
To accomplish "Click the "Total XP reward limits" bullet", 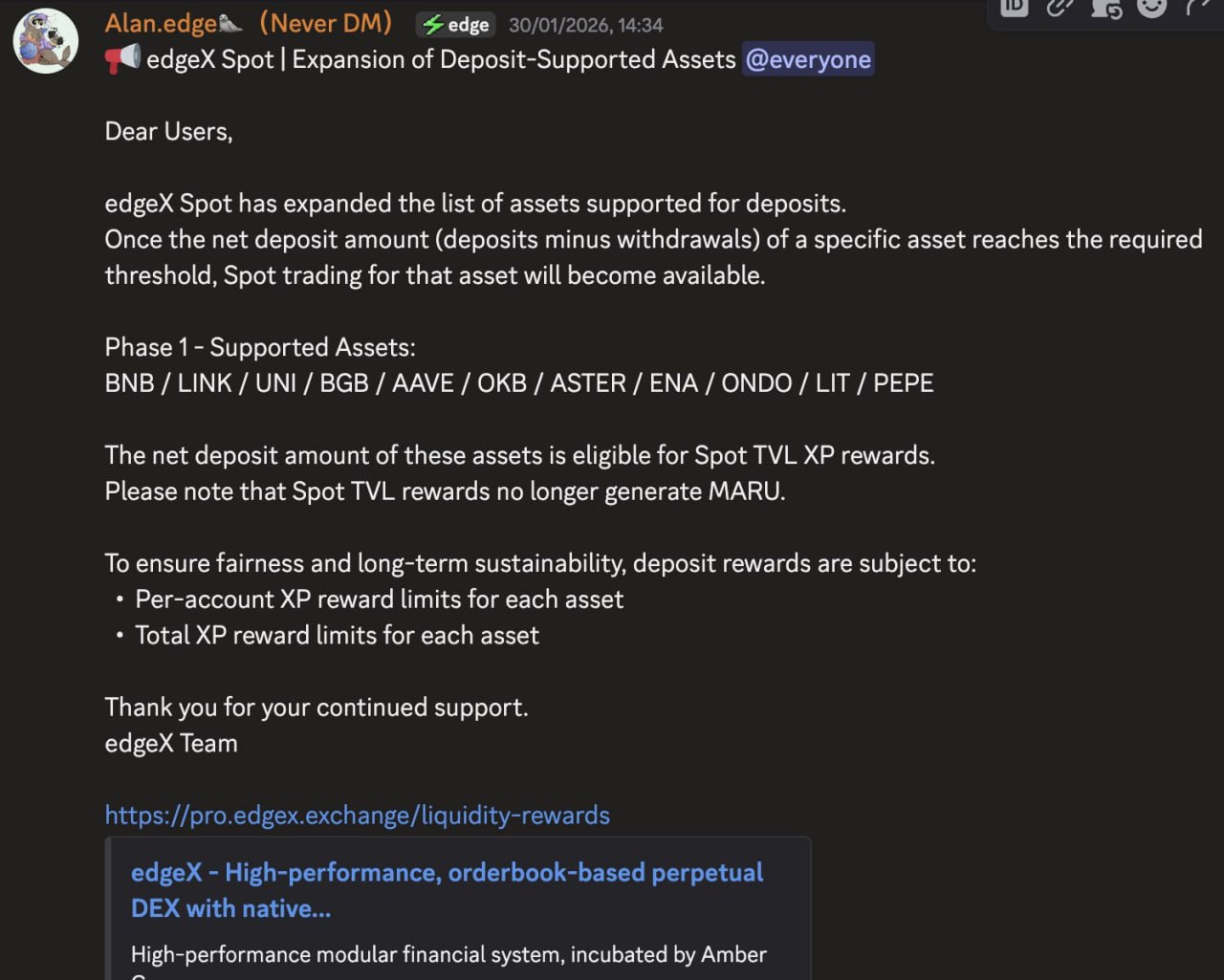I will [x=337, y=635].
